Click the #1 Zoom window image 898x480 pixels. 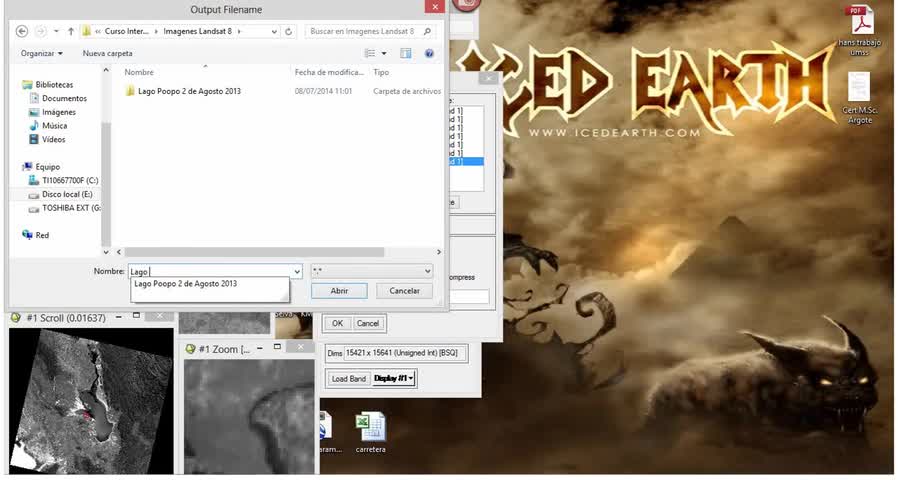tap(250, 416)
